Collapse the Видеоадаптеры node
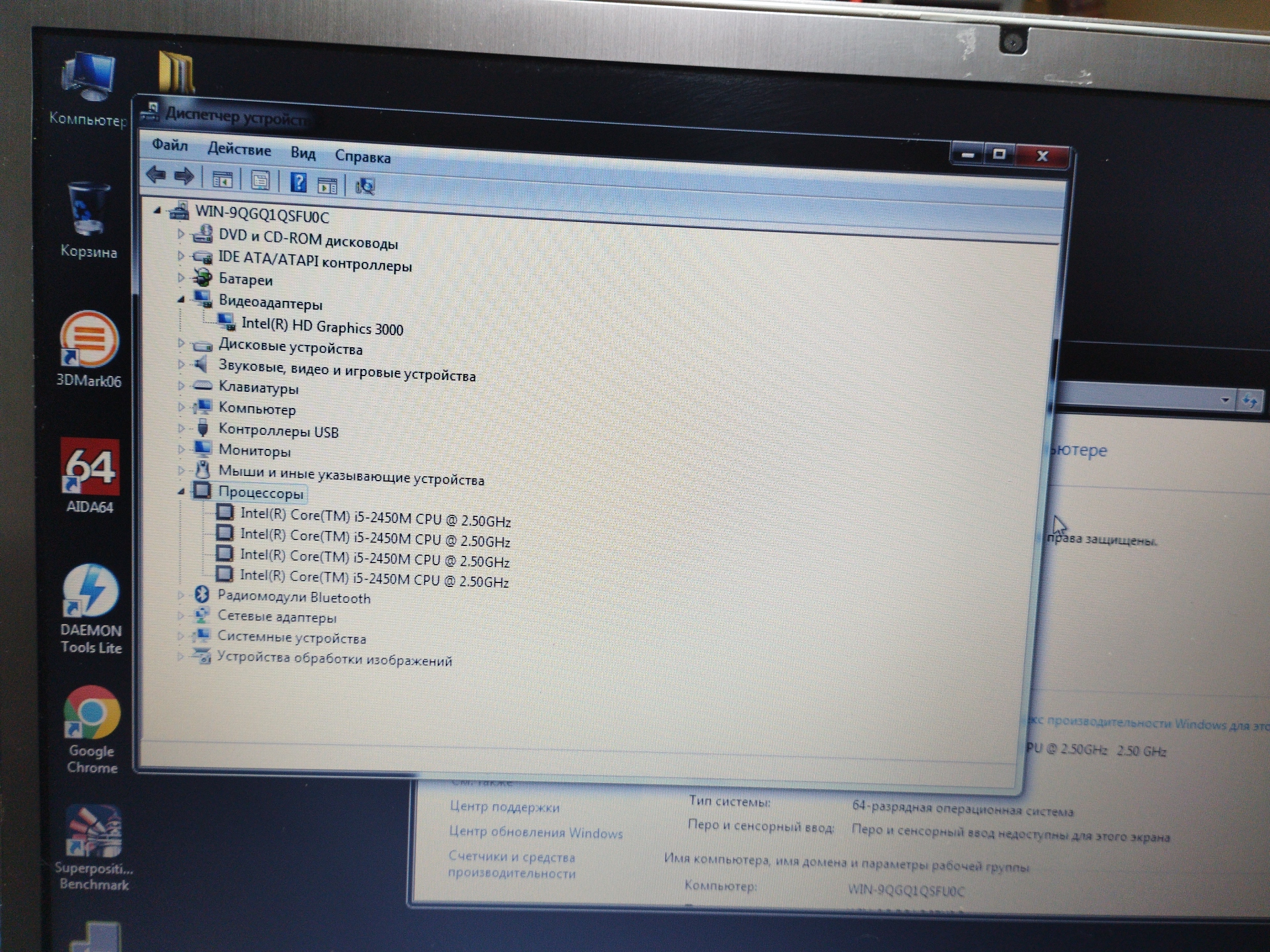The height and width of the screenshot is (952, 1270). tap(181, 299)
